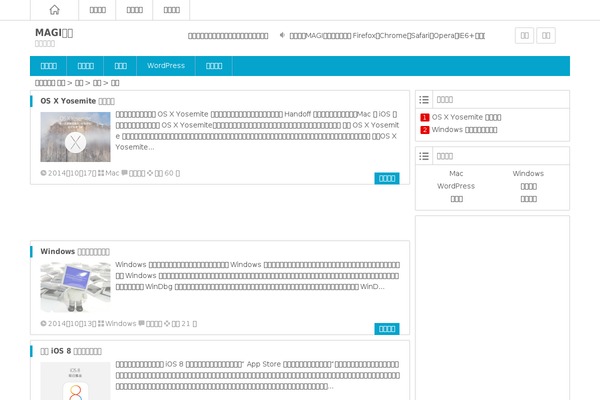Open the Windows post title in the main list

[75, 251]
